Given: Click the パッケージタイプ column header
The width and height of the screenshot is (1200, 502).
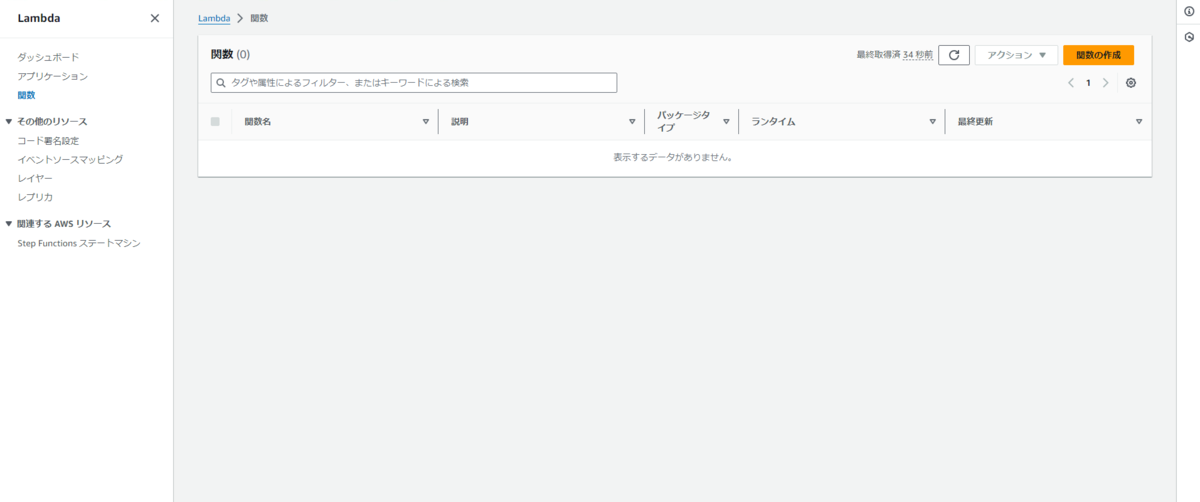Looking at the screenshot, I should [x=685, y=122].
